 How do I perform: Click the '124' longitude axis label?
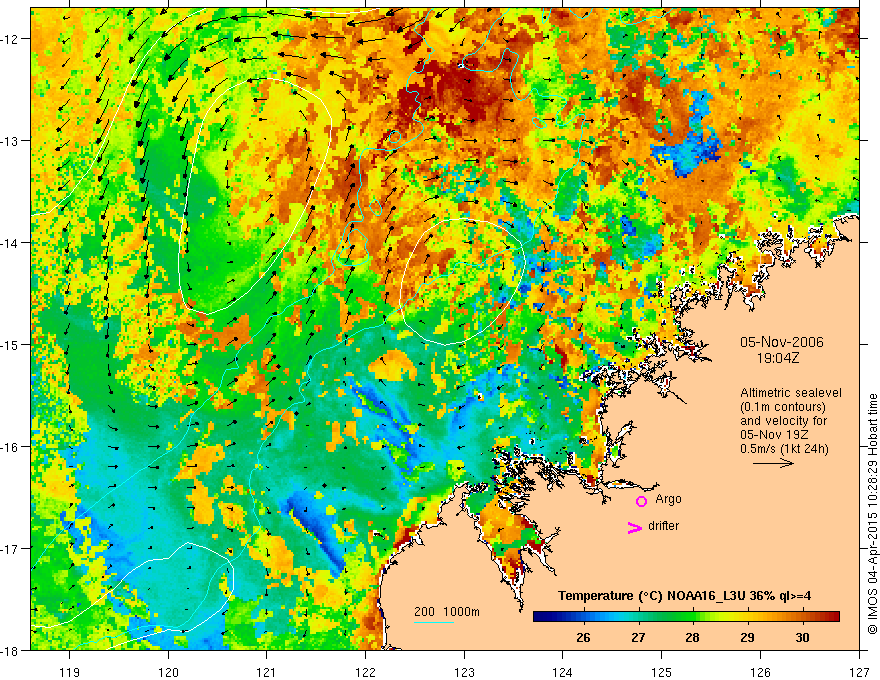click(563, 672)
